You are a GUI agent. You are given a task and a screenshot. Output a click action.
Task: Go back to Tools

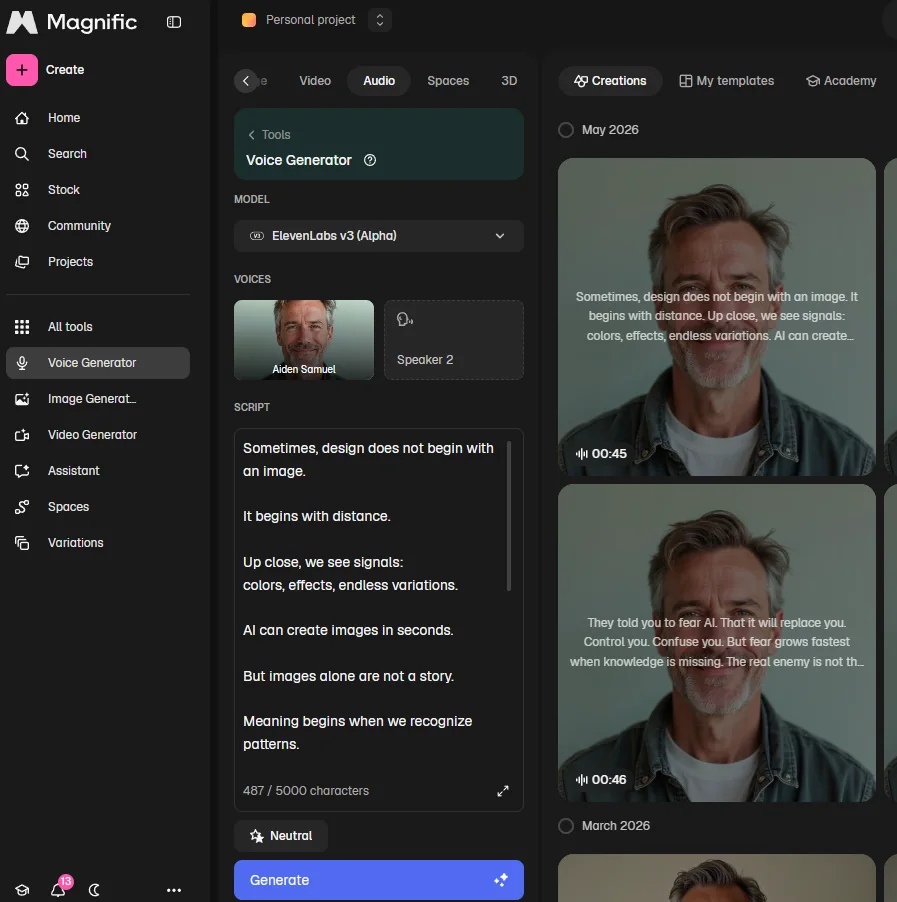269,135
